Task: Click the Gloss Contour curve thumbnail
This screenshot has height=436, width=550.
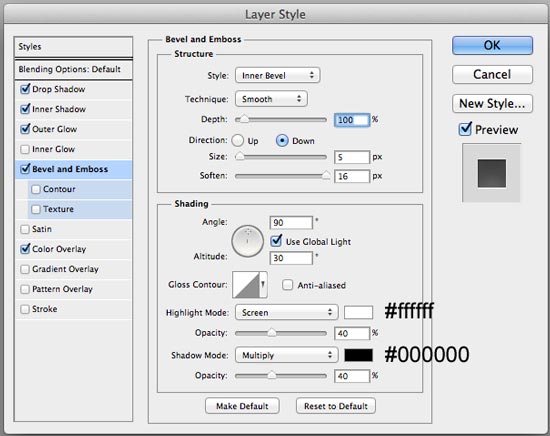Action: (x=246, y=284)
